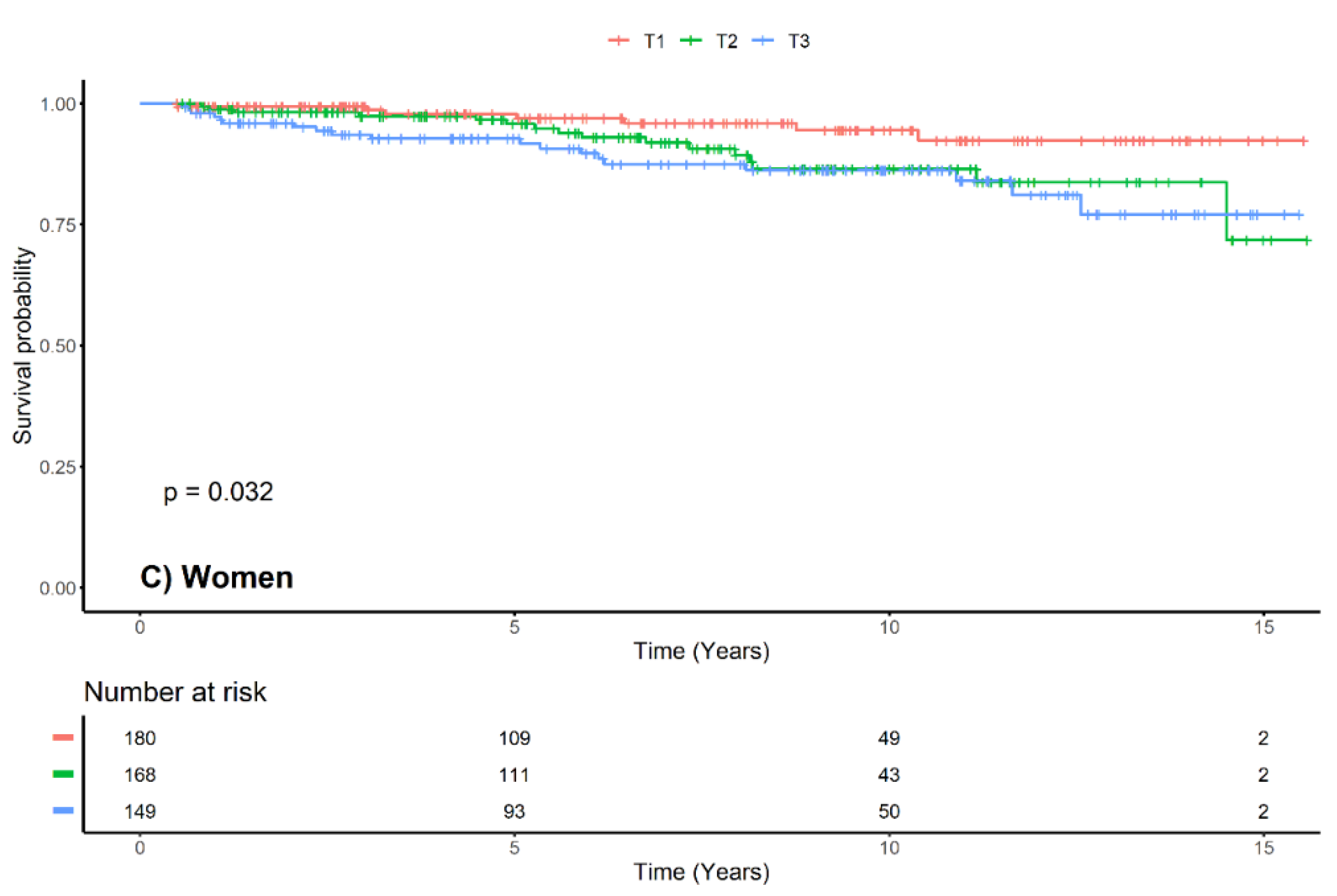Image resolution: width=1337 pixels, height=896 pixels.
Task: Click the 111 value in risk table
Action: 514,775
